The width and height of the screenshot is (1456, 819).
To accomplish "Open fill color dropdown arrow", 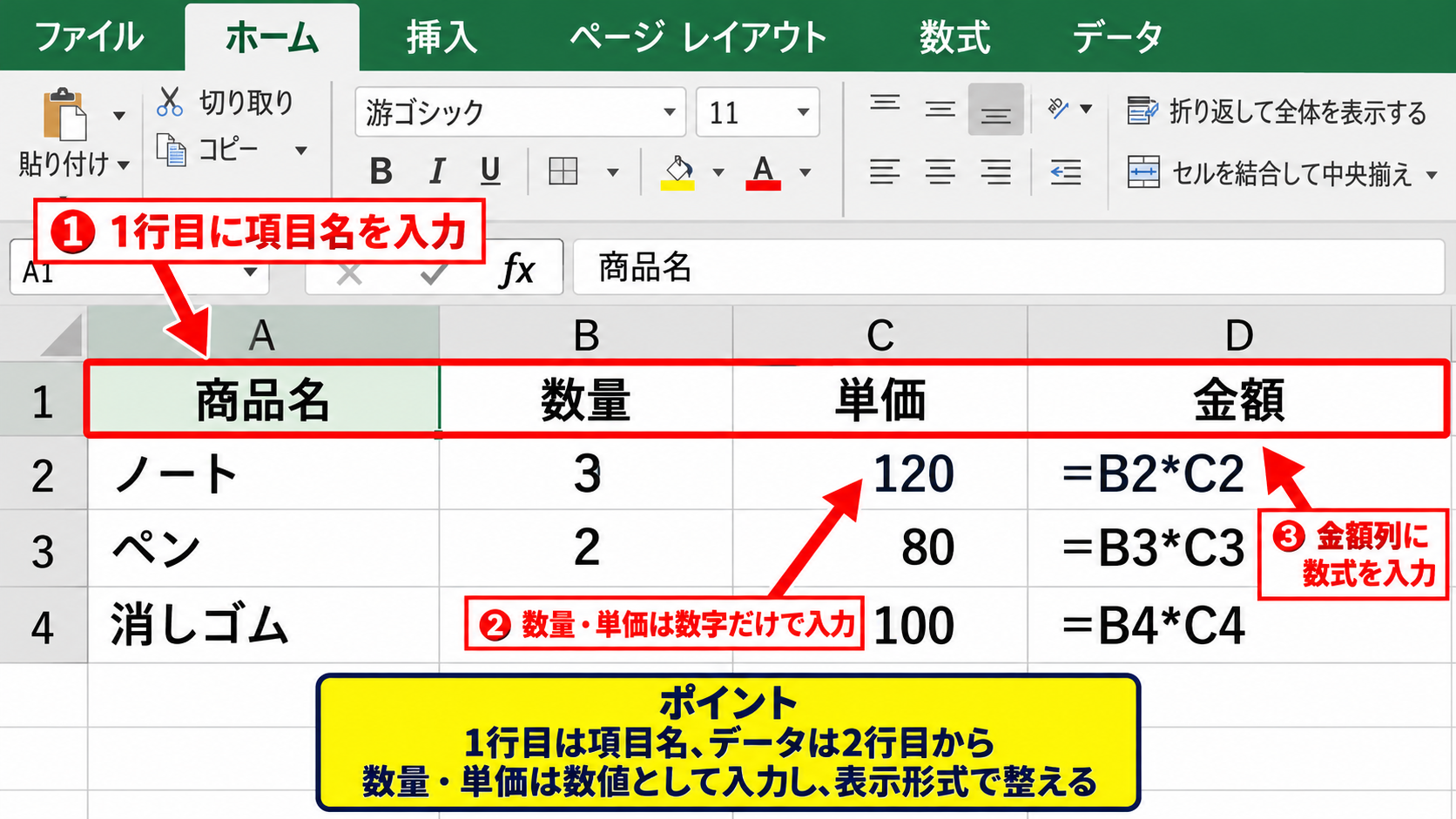I will click(x=718, y=172).
